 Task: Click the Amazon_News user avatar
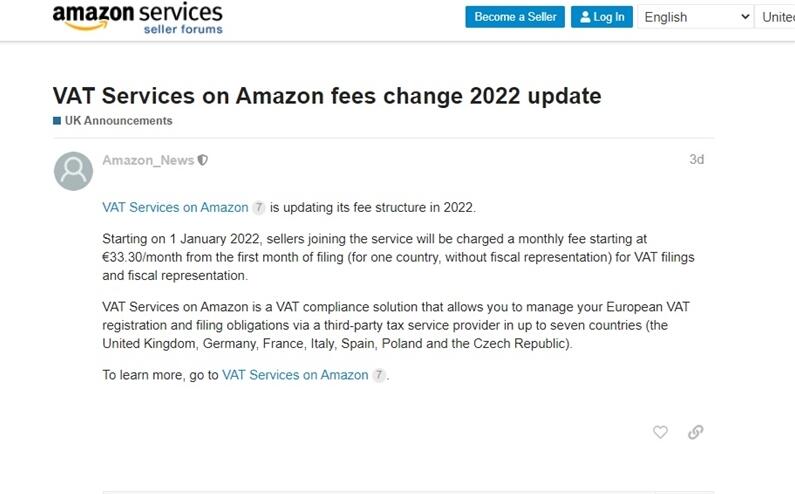pyautogui.click(x=74, y=171)
